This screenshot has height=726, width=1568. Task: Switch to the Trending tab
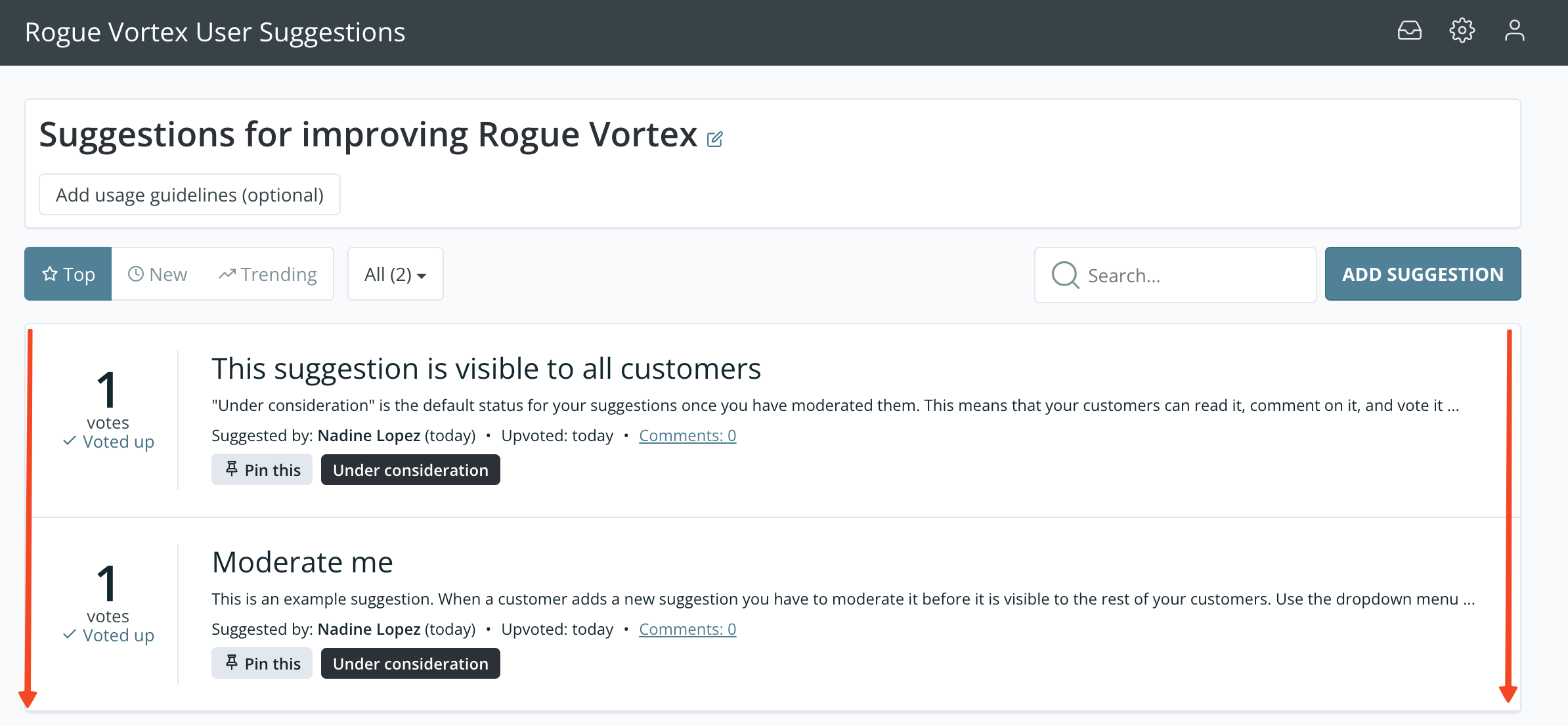268,274
